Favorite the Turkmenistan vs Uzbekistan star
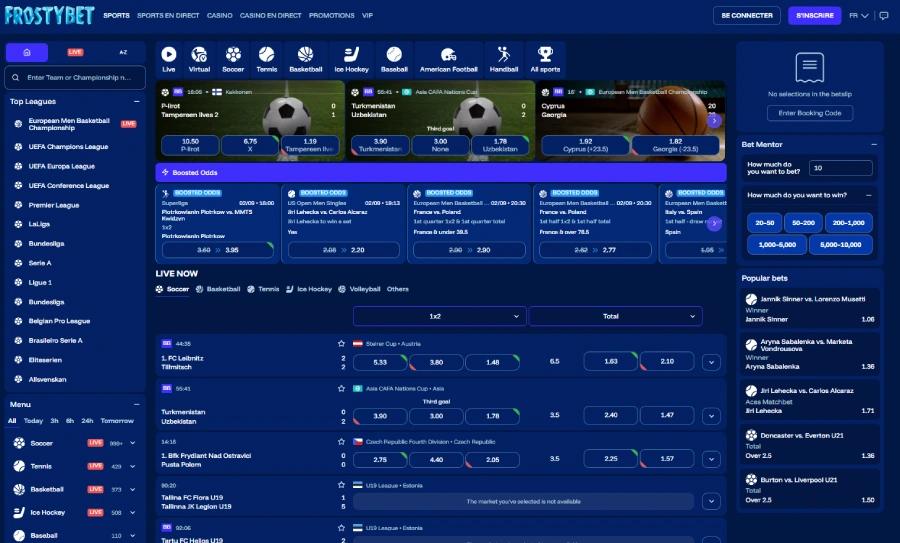The width and height of the screenshot is (900, 543). point(341,388)
